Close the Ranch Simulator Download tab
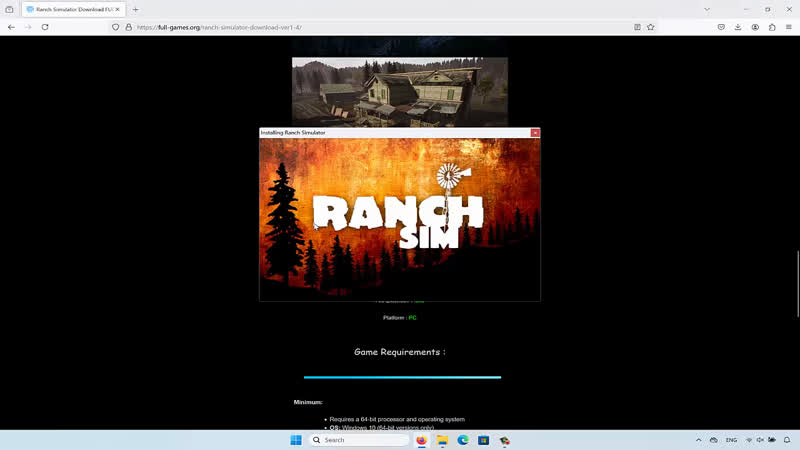Image resolution: width=800 pixels, height=450 pixels. (x=117, y=9)
